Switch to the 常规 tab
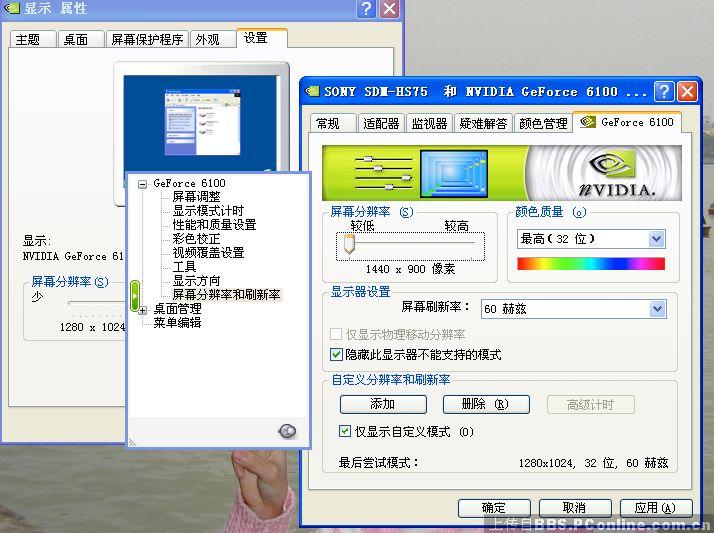 pos(332,123)
